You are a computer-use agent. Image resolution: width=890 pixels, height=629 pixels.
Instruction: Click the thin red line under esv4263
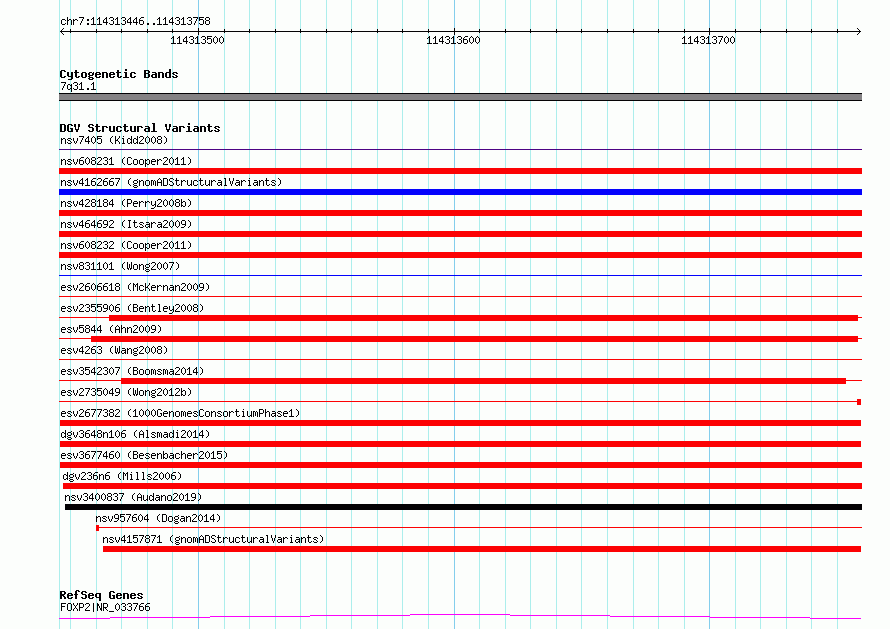(x=460, y=359)
